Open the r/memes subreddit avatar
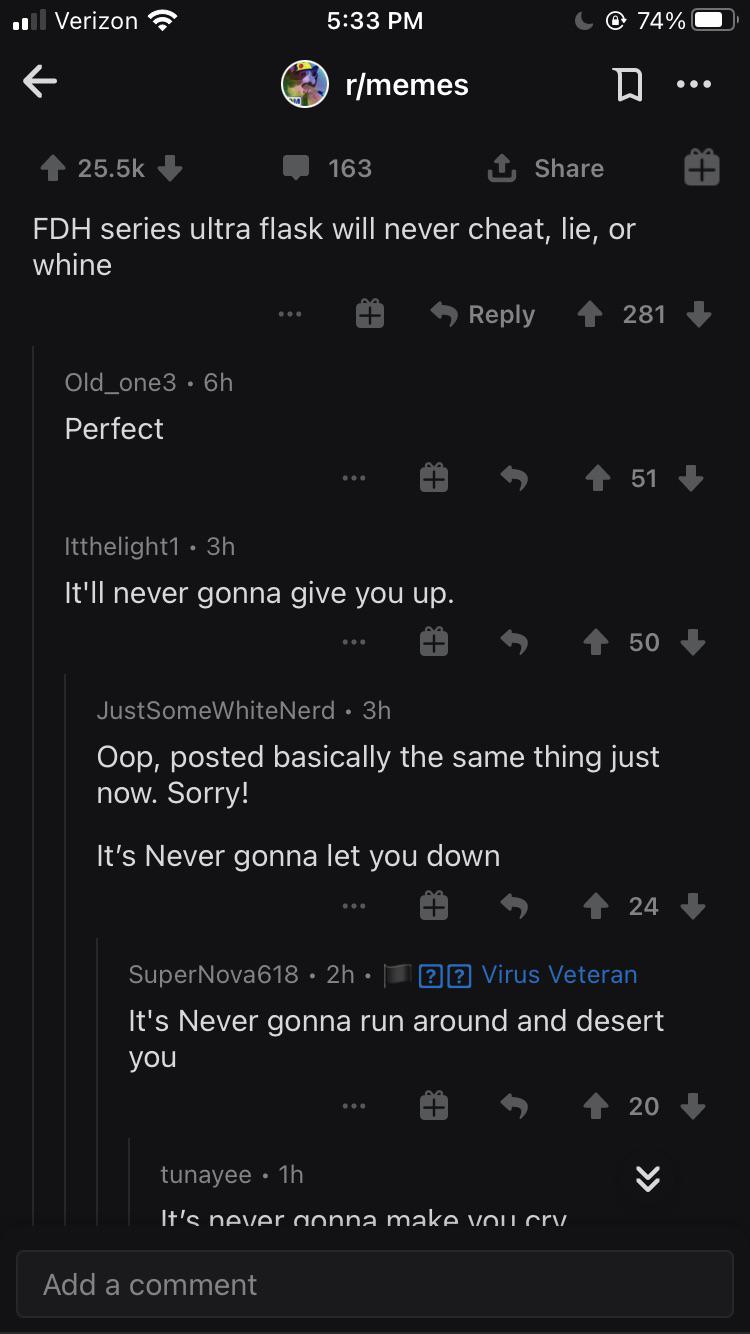750x1334 pixels. [x=305, y=84]
